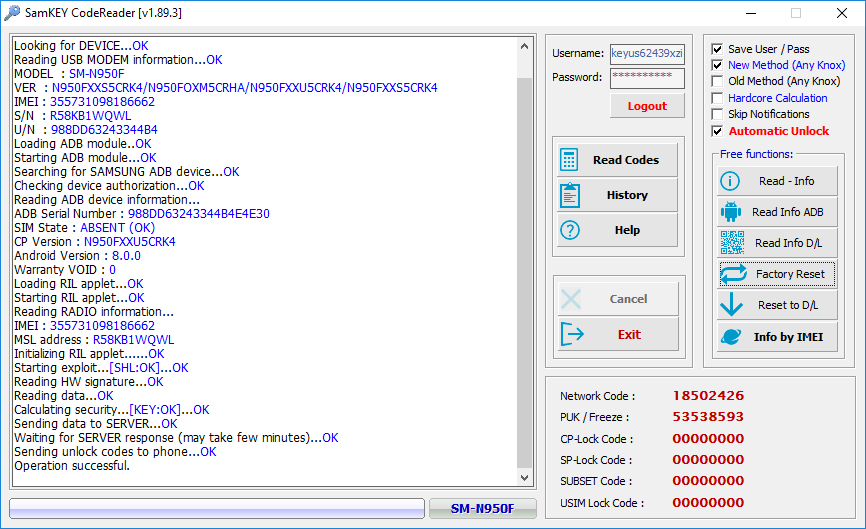Click Network Code value 18502426
The height and width of the screenshot is (529, 866).
[708, 396]
